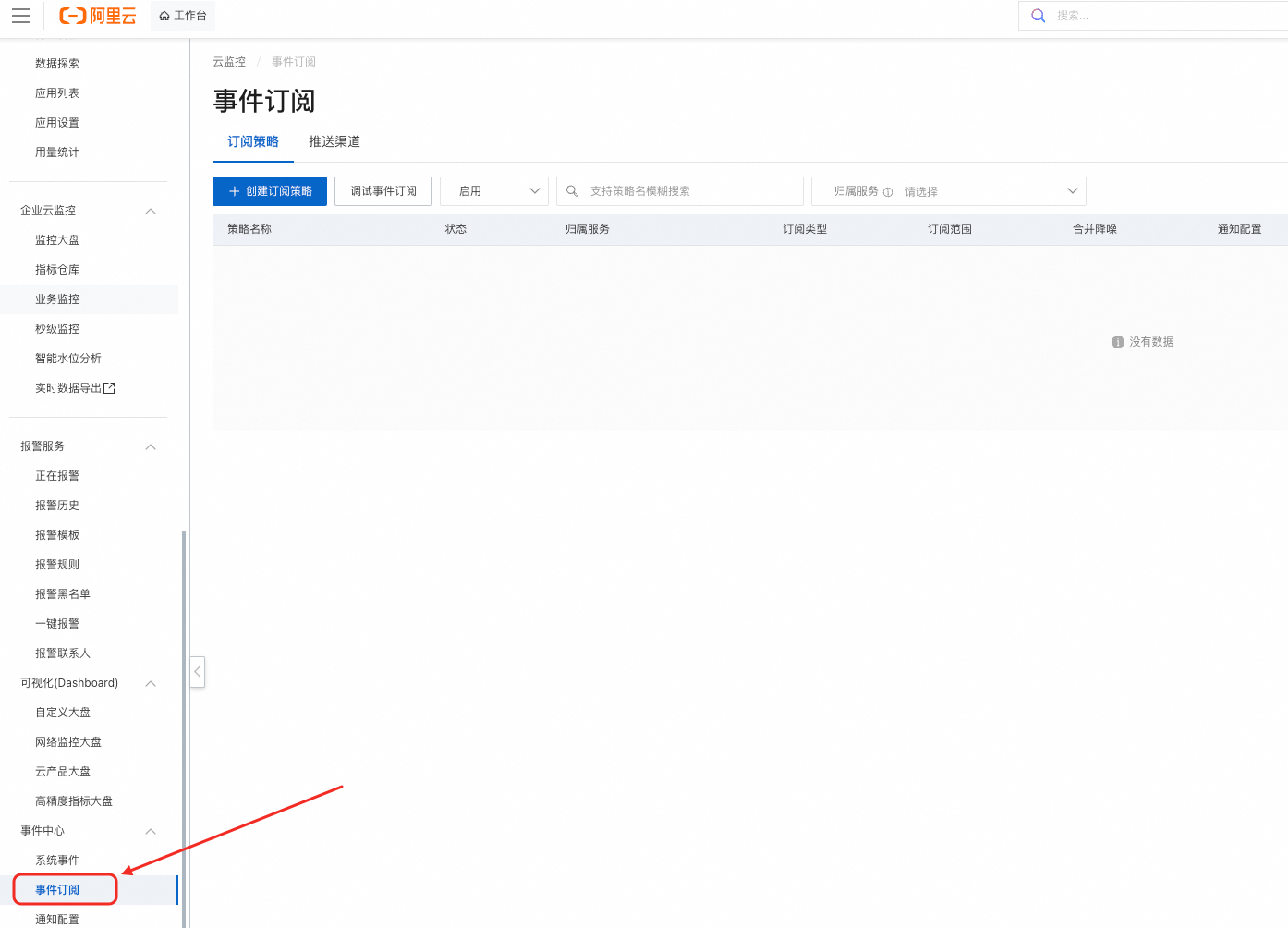Screen dimensions: 1288x928
Task: Open 监控大盘 in sidebar
Action: (x=57, y=240)
